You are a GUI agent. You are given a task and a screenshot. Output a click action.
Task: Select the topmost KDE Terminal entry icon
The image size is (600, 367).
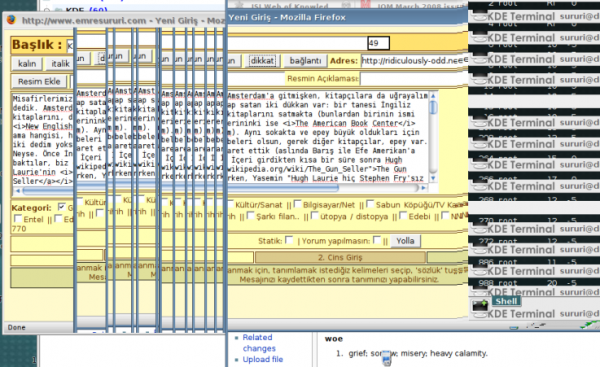pos(479,16)
